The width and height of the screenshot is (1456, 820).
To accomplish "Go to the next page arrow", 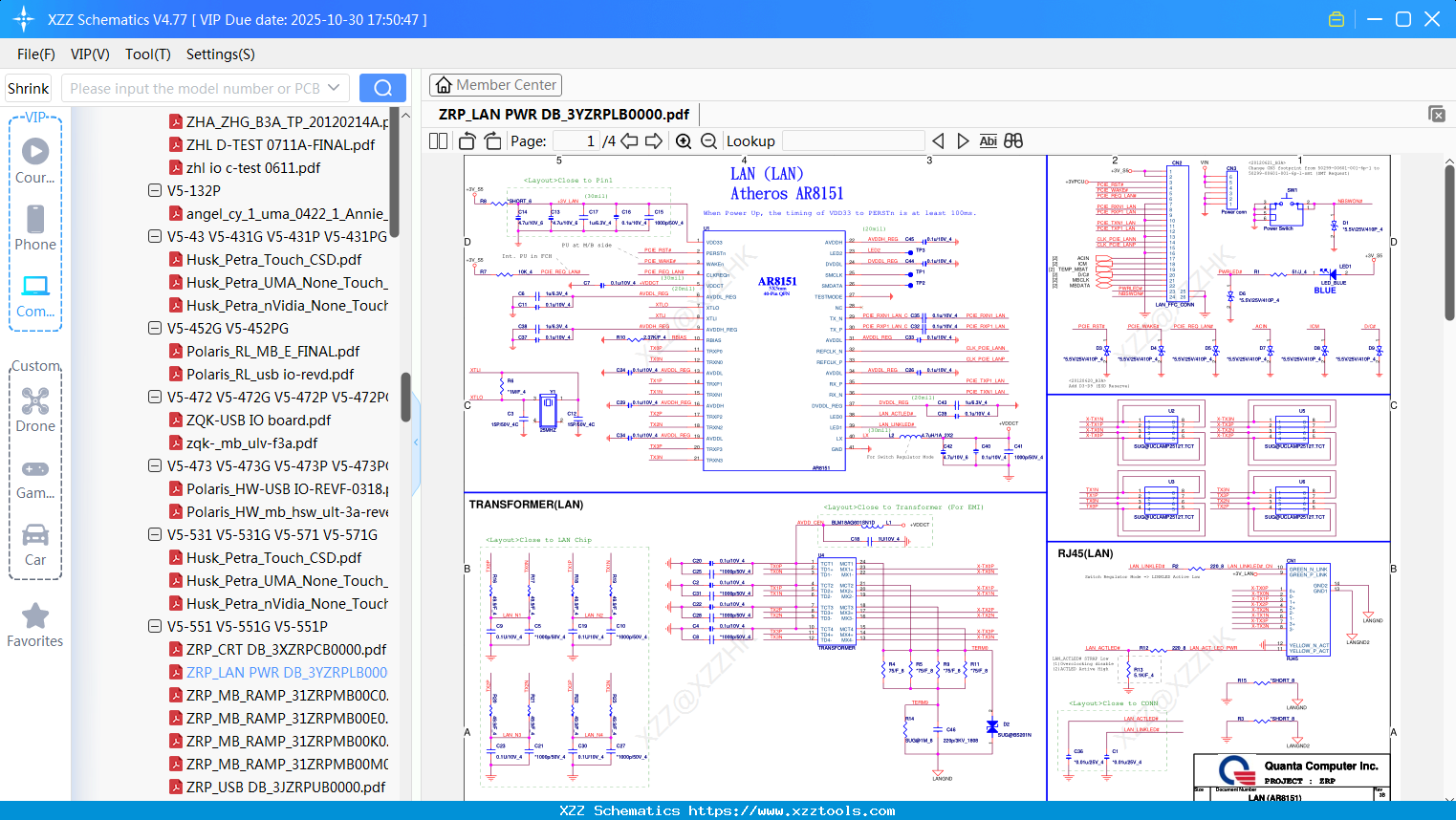I will click(654, 141).
